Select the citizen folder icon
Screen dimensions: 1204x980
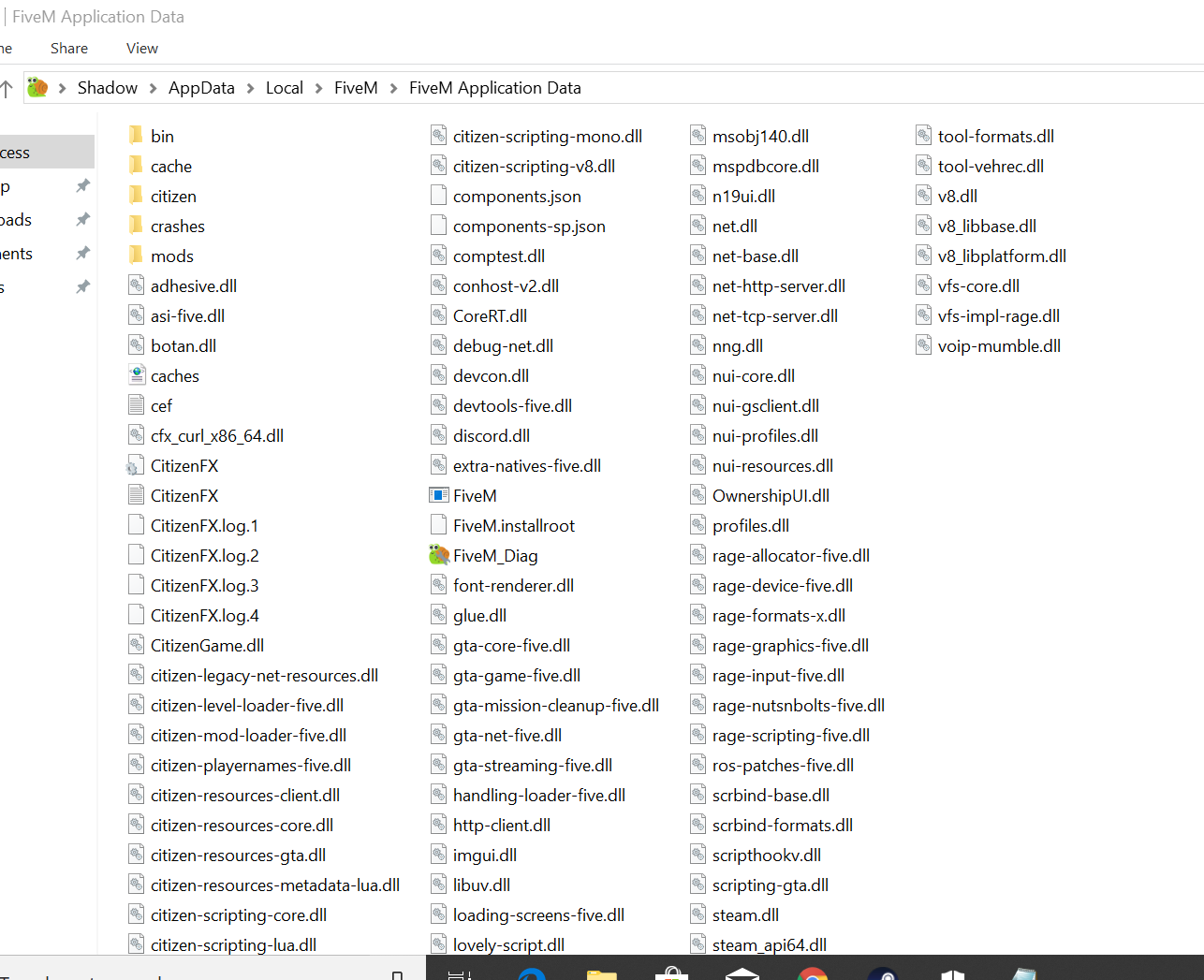136,196
